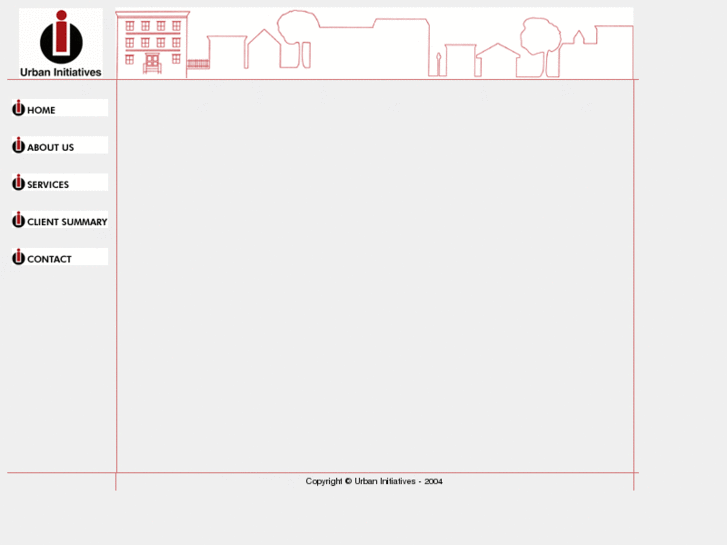Click the icon beside SERVICES
Image resolution: width=727 pixels, height=545 pixels.
pos(18,182)
